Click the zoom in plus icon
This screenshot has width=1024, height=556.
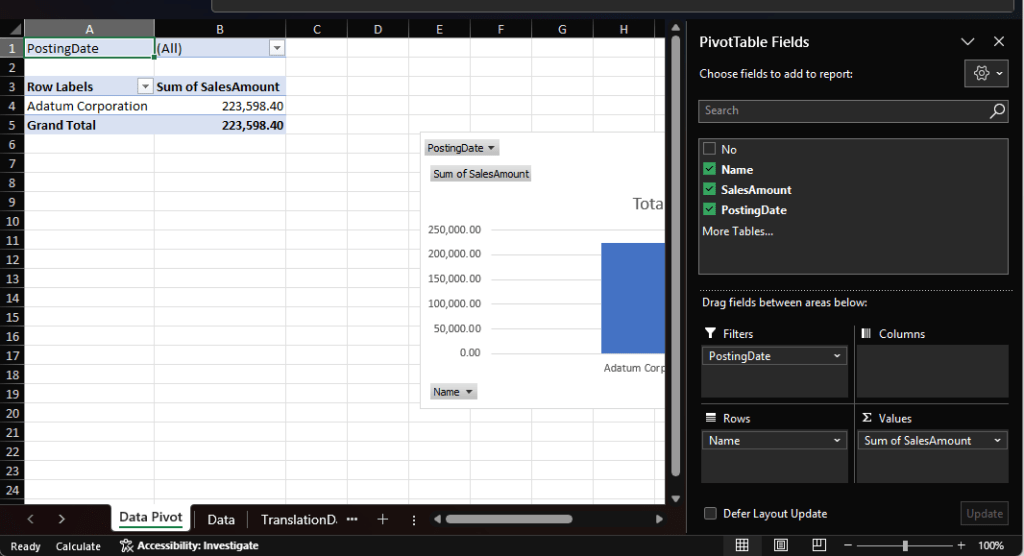(961, 545)
